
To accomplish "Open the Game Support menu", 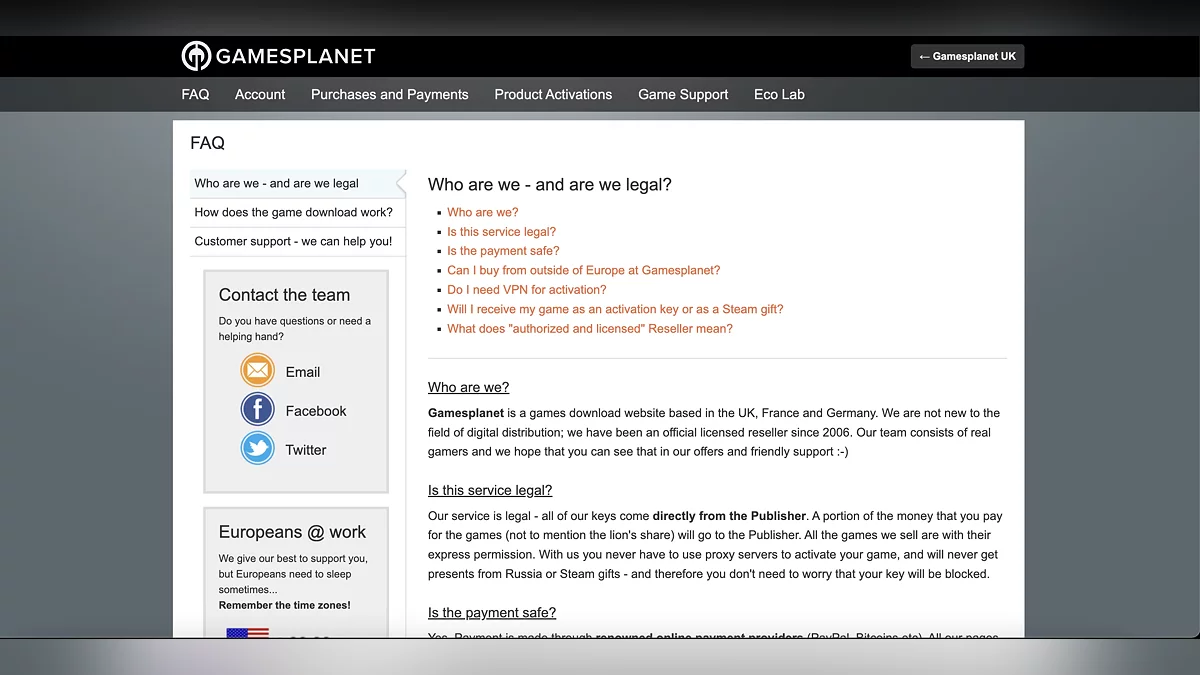I will [683, 94].
